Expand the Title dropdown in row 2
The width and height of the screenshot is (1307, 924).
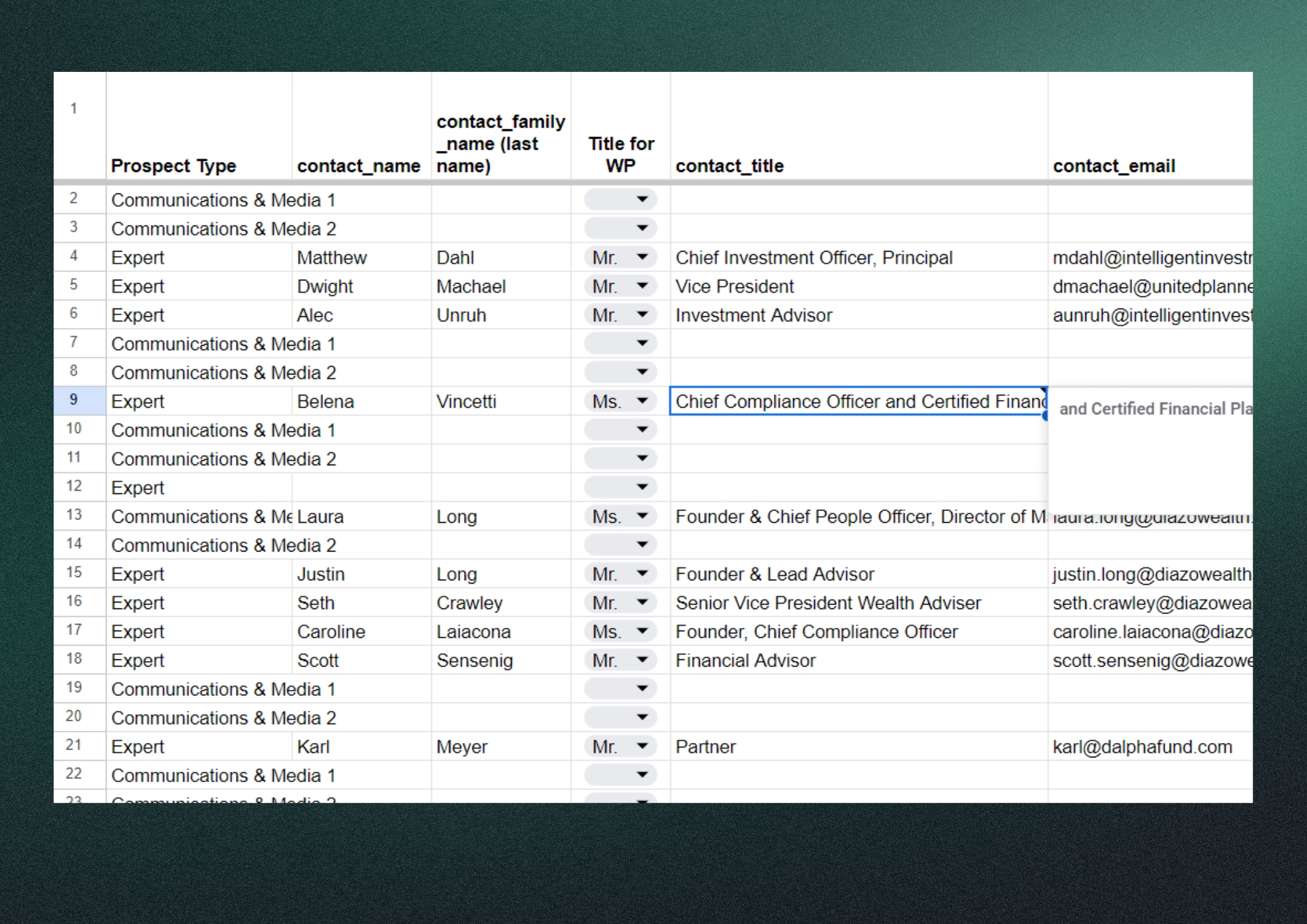click(x=642, y=199)
